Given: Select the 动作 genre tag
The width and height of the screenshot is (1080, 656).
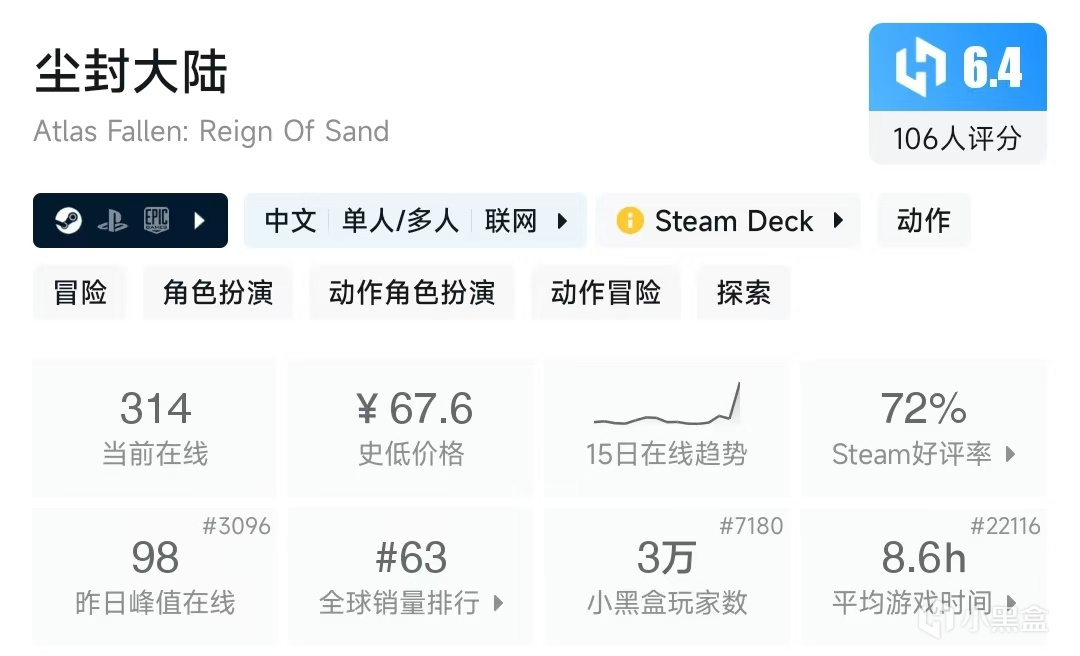Looking at the screenshot, I should coord(923,221).
